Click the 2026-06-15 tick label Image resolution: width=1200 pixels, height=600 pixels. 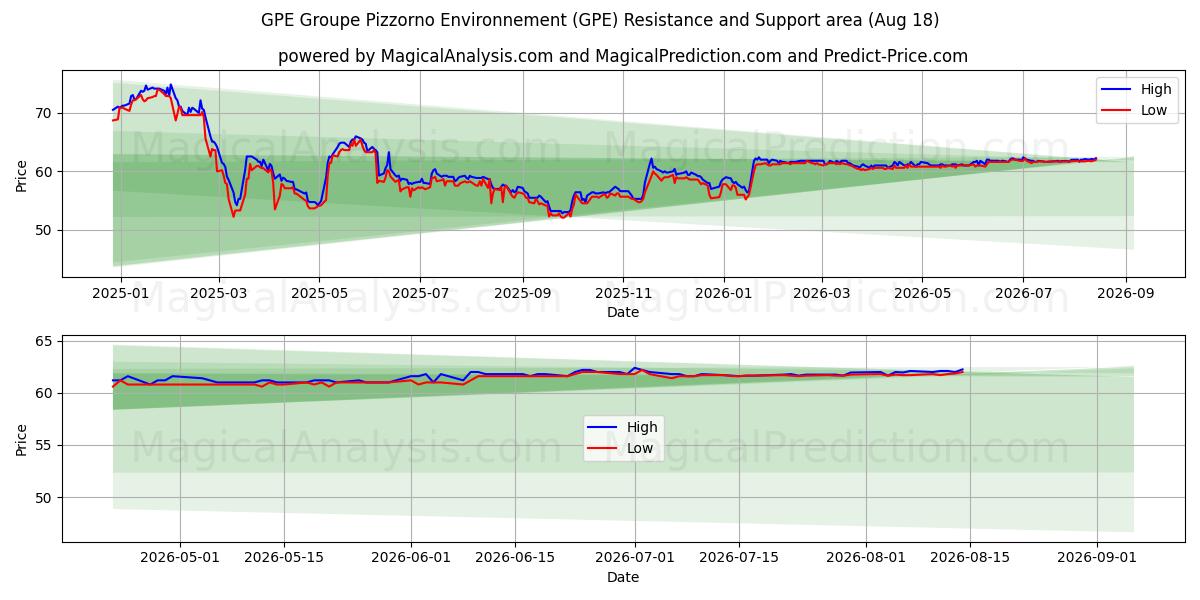point(515,558)
